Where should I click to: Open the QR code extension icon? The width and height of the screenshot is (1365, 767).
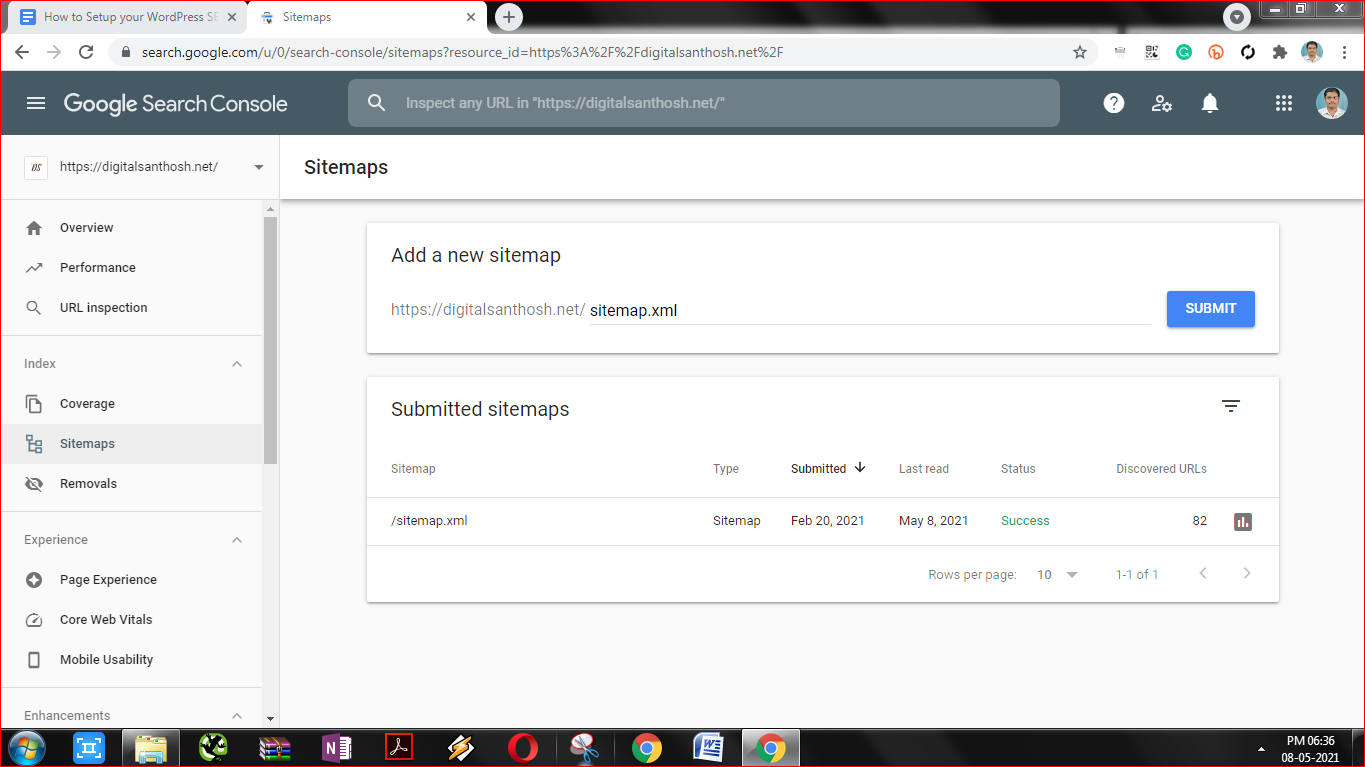pos(1152,52)
